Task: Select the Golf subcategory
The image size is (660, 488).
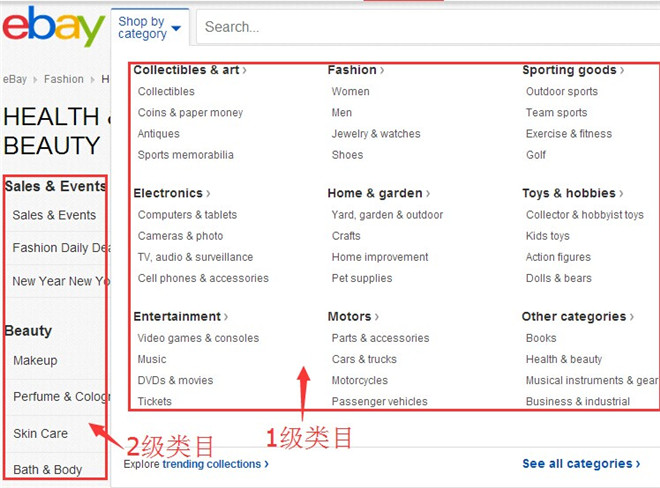Action: pyautogui.click(x=536, y=155)
